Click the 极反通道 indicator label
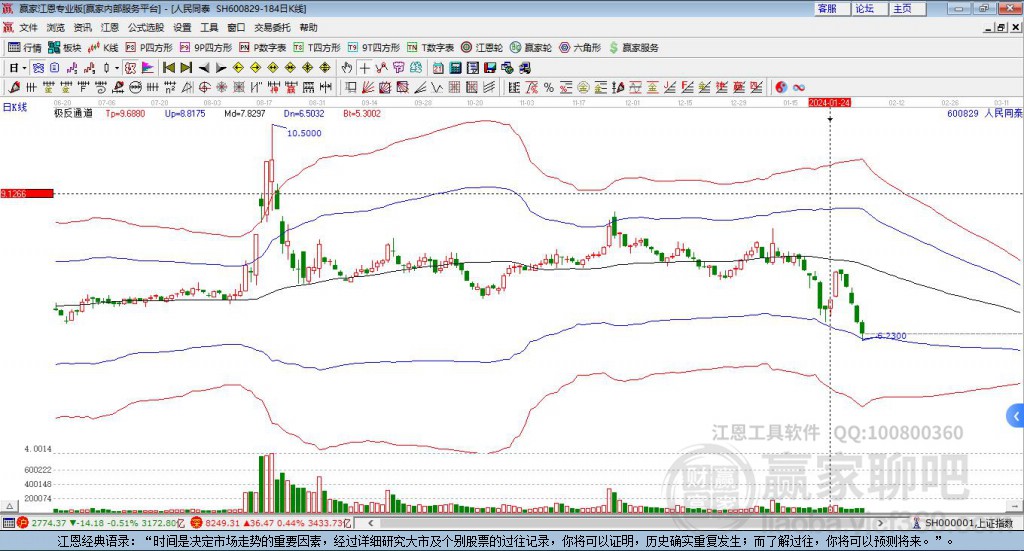The image size is (1024, 551). coord(73,113)
